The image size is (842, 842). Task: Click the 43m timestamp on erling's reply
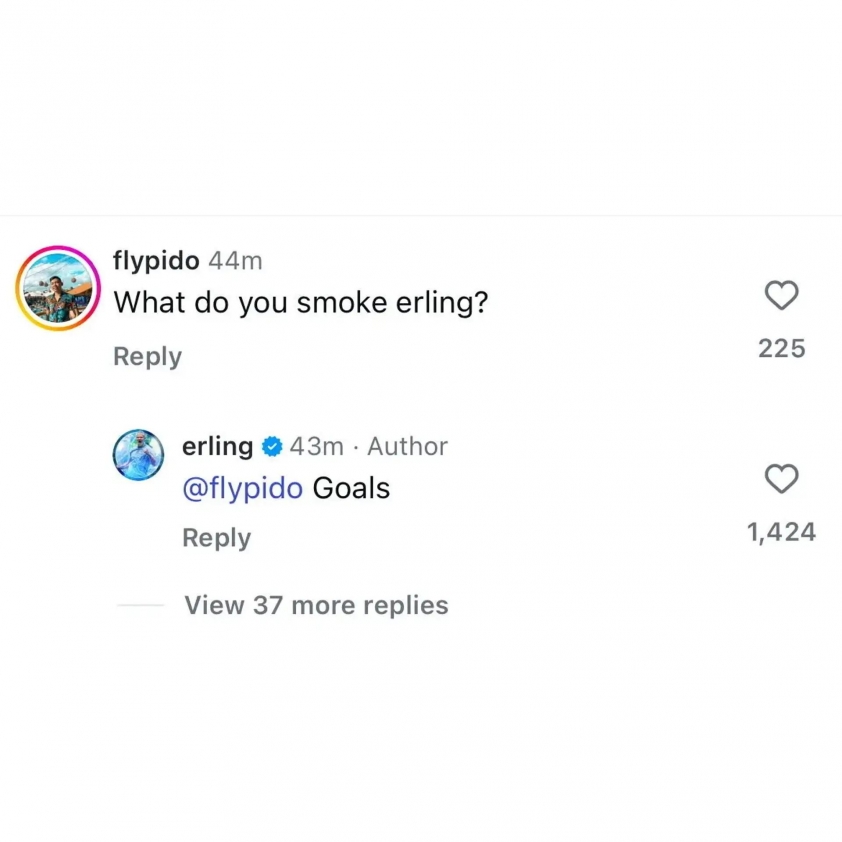point(316,446)
